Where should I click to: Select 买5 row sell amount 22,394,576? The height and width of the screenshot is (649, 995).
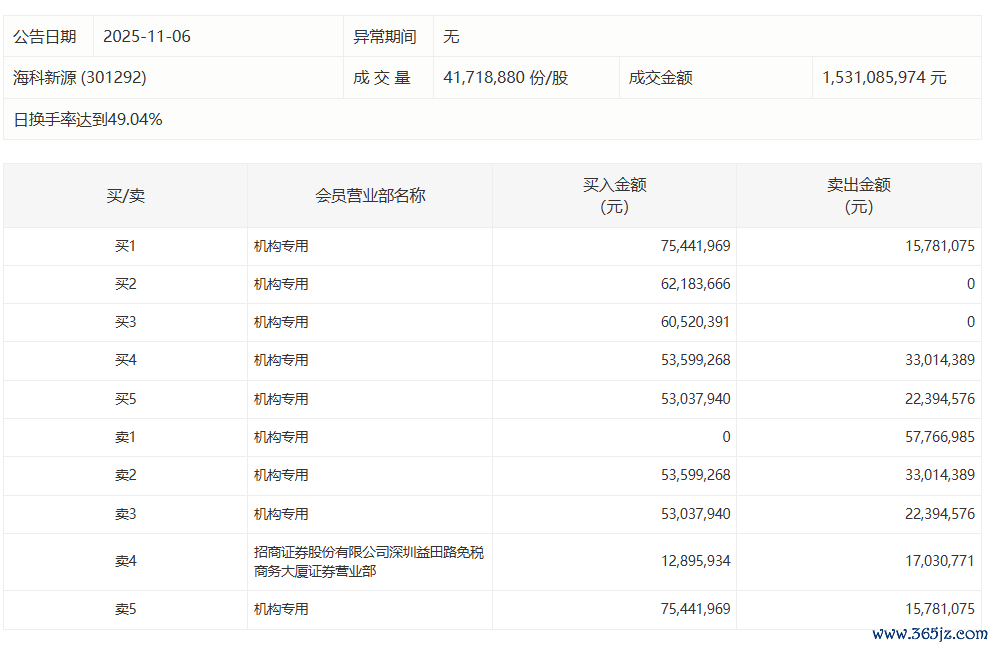tap(940, 399)
